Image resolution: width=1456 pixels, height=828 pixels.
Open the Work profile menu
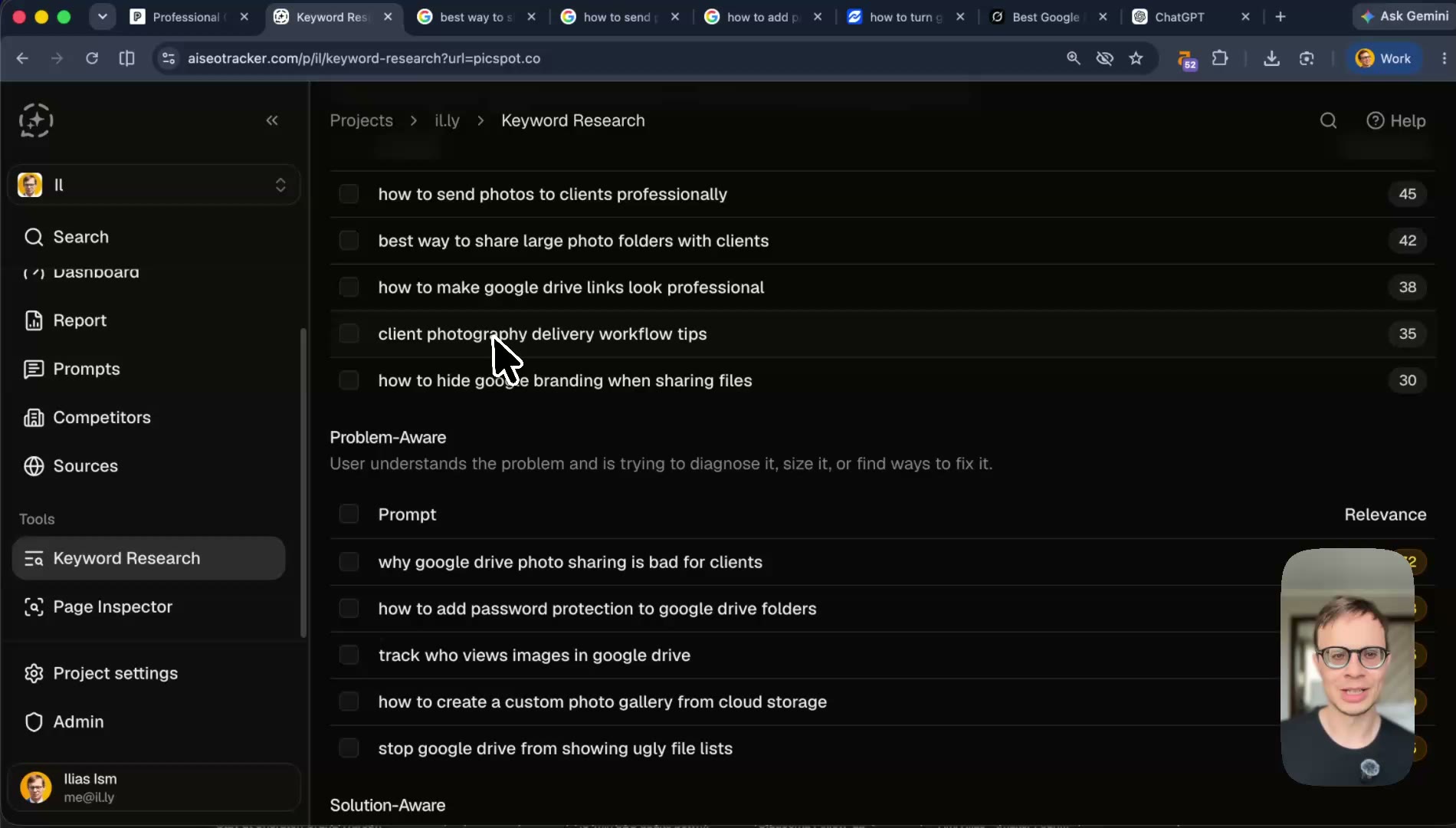coord(1383,58)
